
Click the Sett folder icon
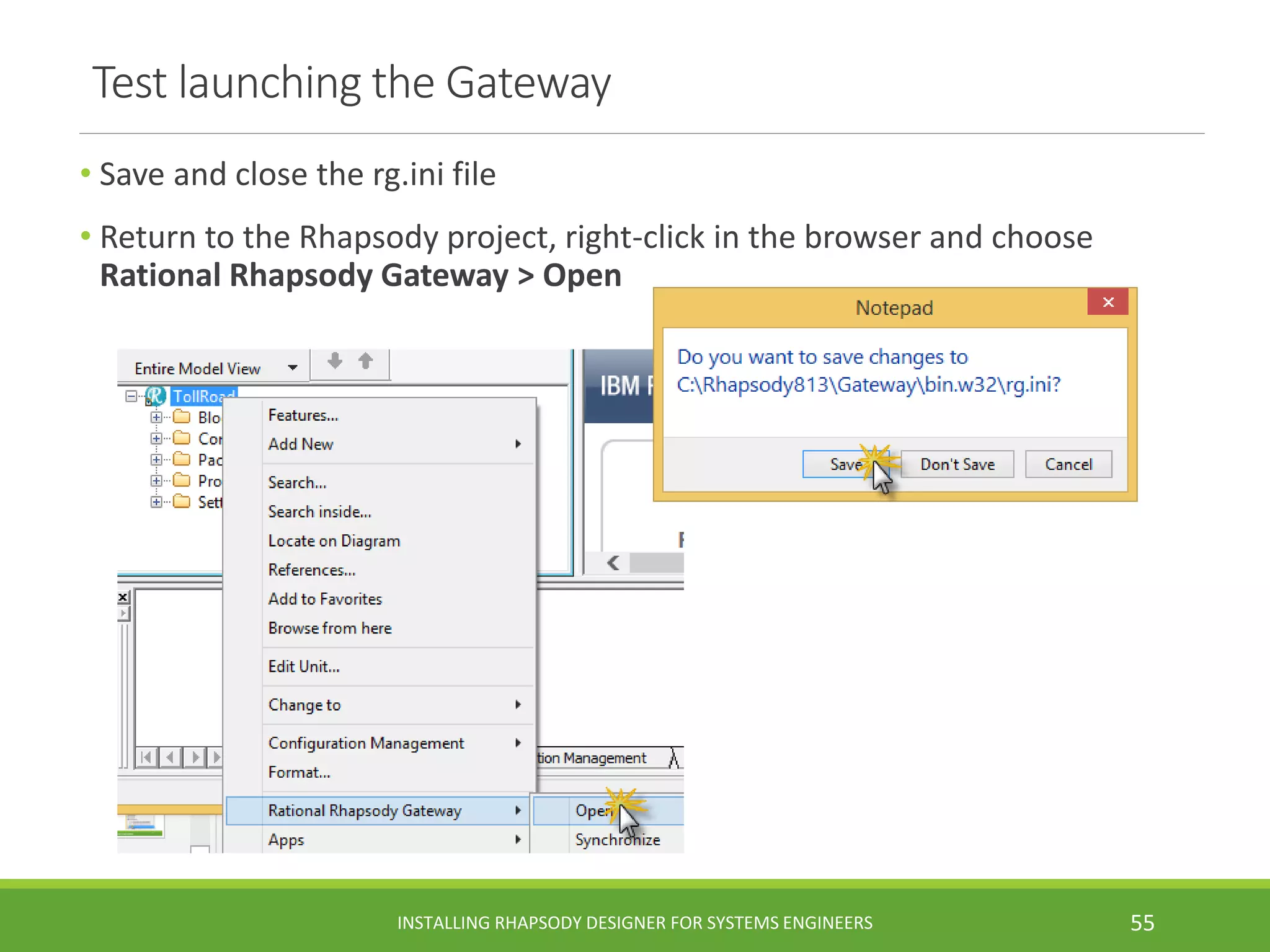(182, 501)
